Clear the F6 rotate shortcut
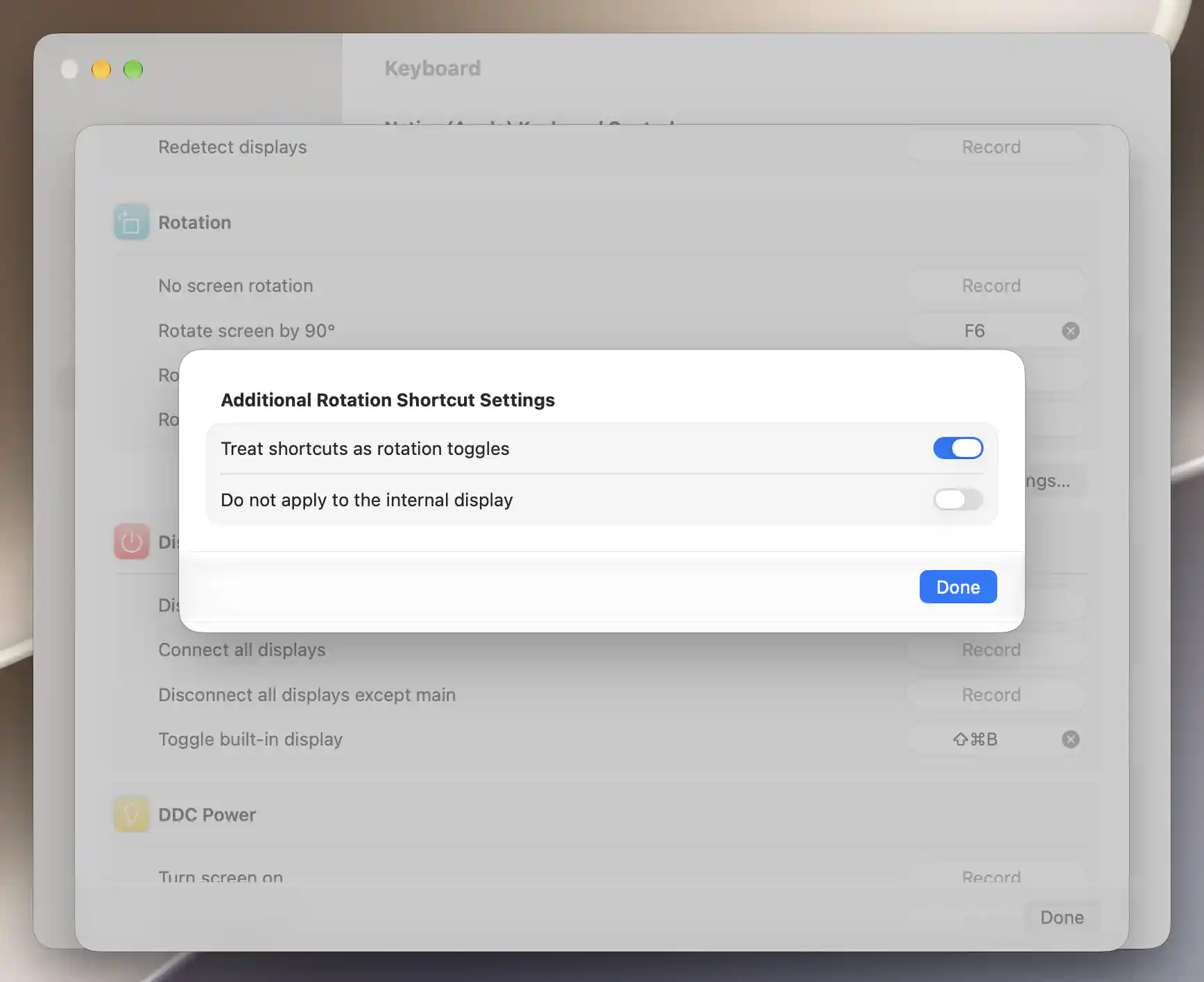 pos(1070,331)
